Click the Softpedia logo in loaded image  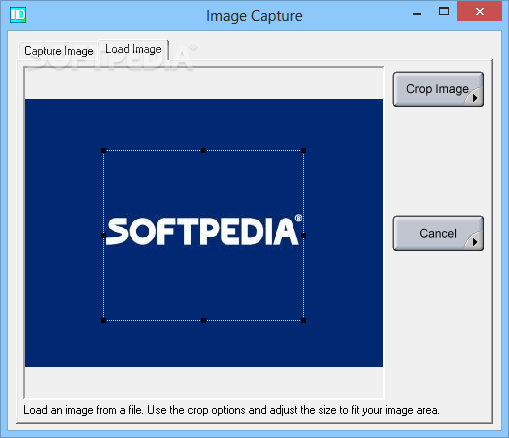click(204, 231)
